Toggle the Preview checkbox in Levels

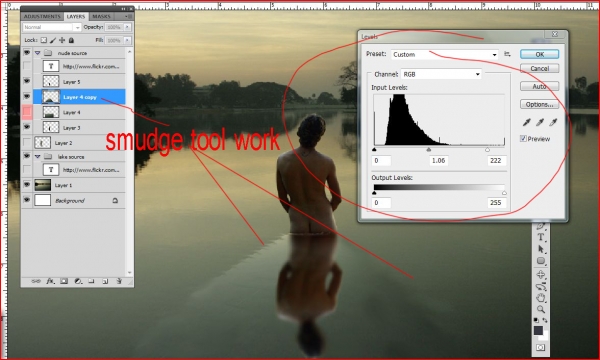pyautogui.click(x=523, y=138)
